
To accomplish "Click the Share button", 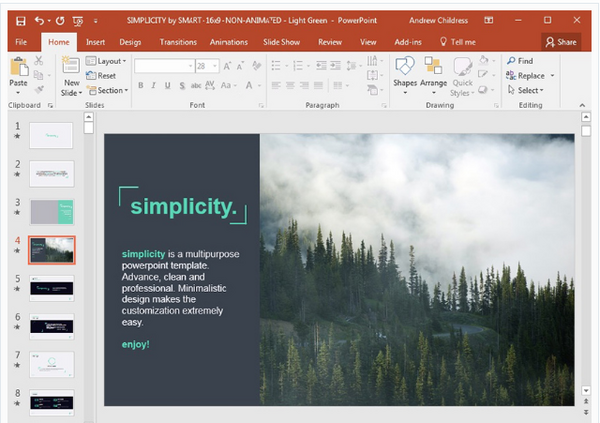I will pos(561,42).
